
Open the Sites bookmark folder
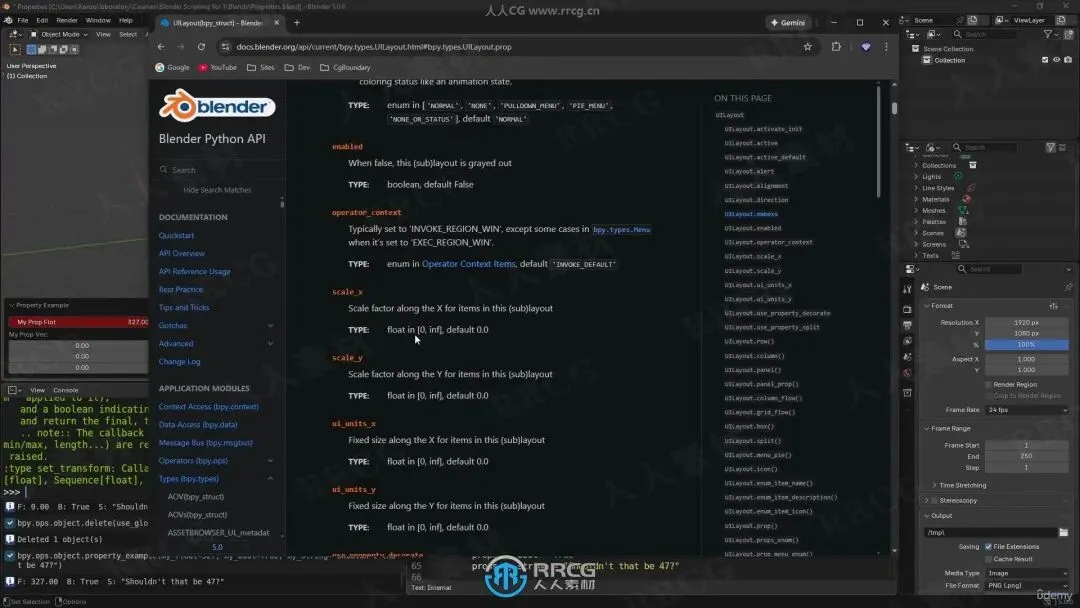(261, 67)
